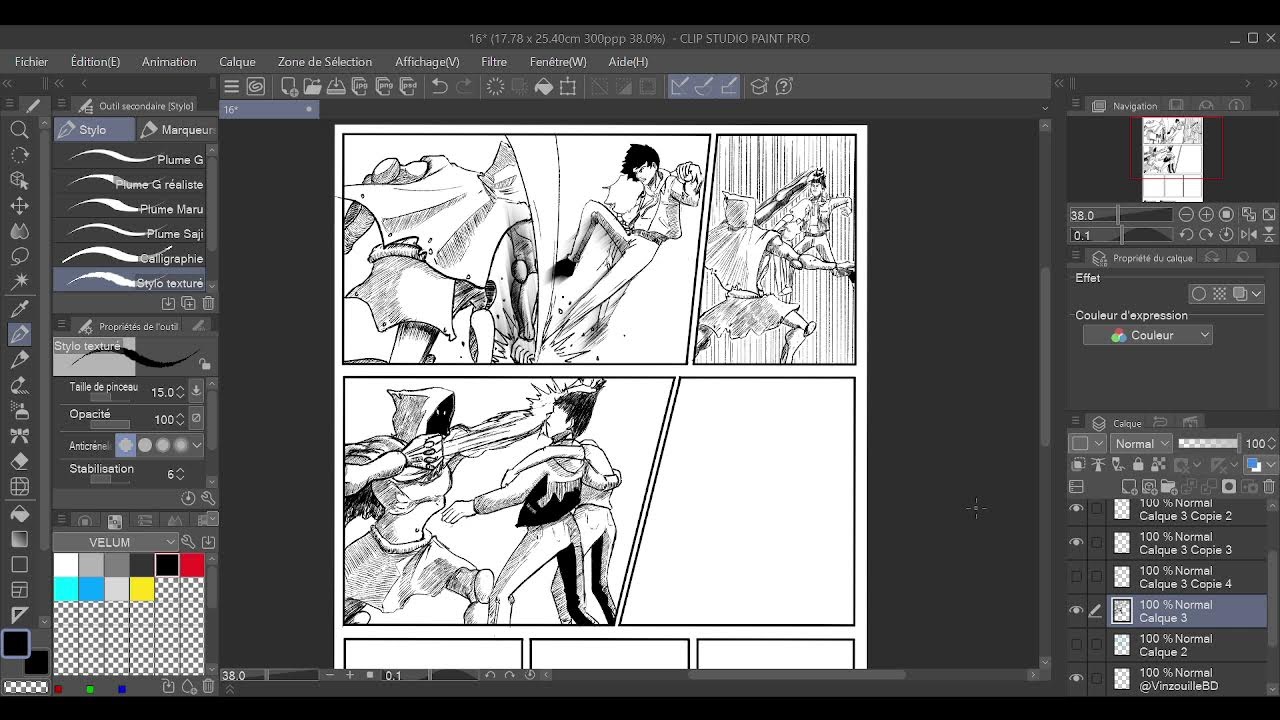Show hidden layer Calque 3 Copie 4
This screenshot has height=720, width=1280.
tap(1076, 577)
